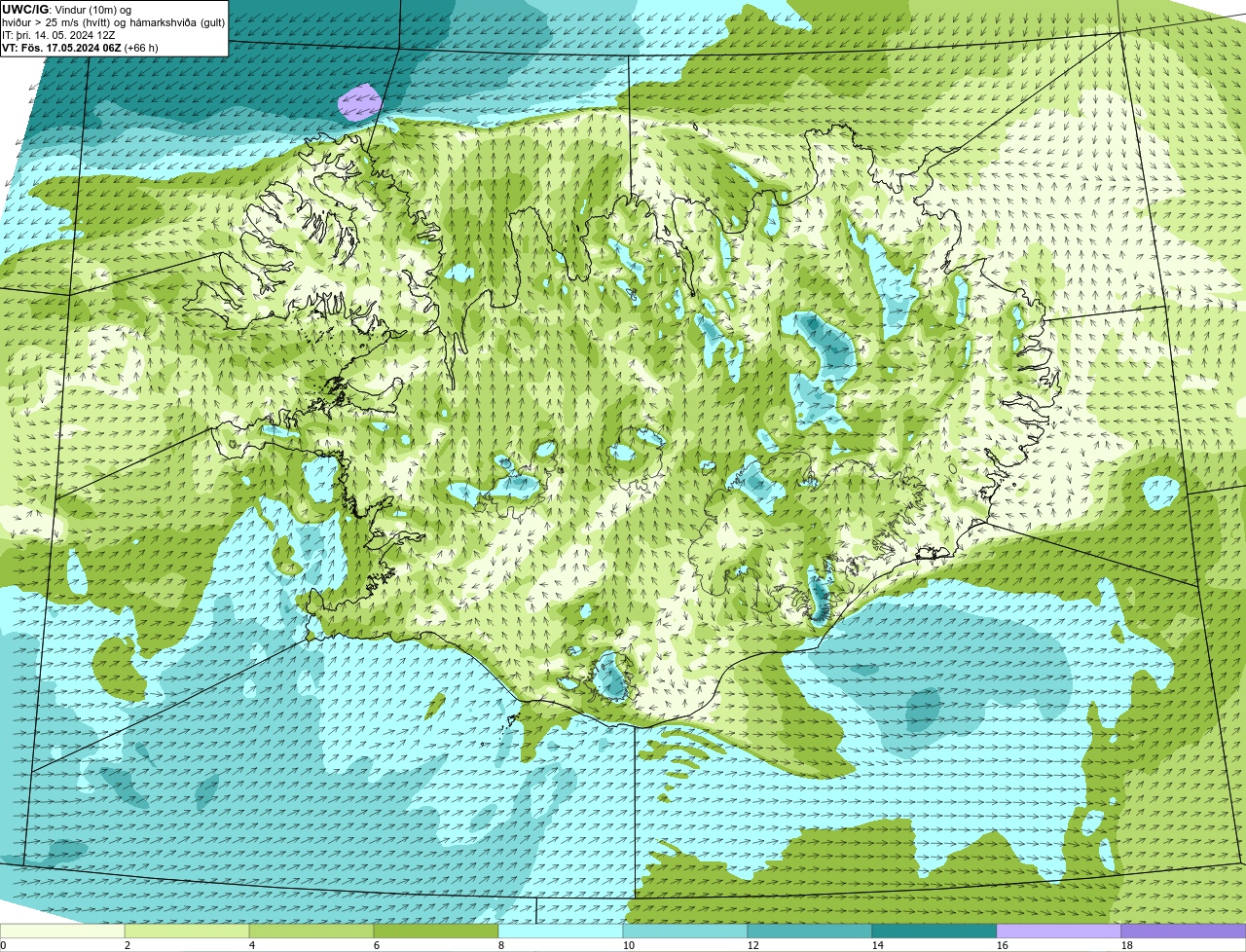Screen dimensions: 1246x952
Task: Click the olive green 6–8 m/s legend swatch
Action: [436, 931]
